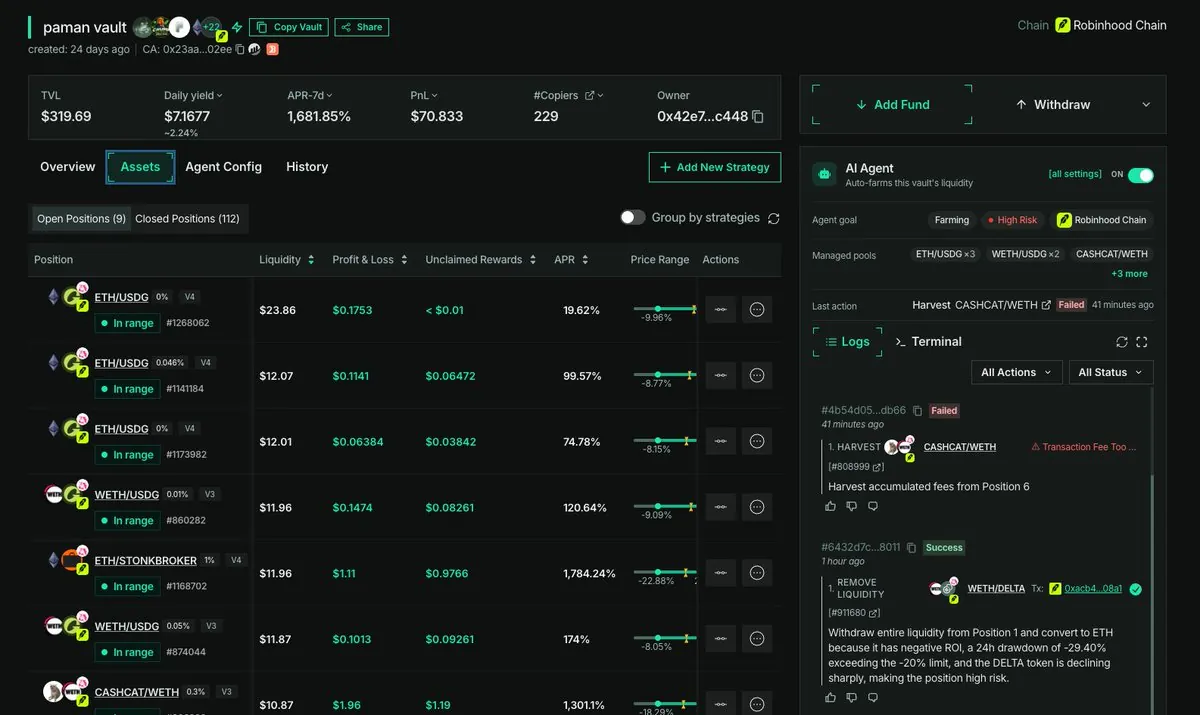
Task: Open the All Actions filter
Action: pos(1016,372)
